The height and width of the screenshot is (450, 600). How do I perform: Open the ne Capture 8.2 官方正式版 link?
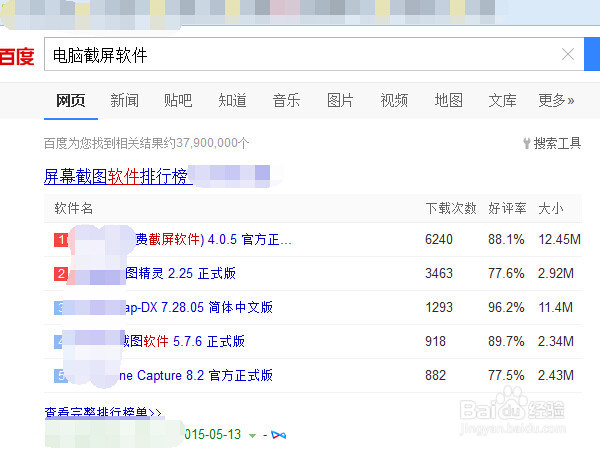196,375
